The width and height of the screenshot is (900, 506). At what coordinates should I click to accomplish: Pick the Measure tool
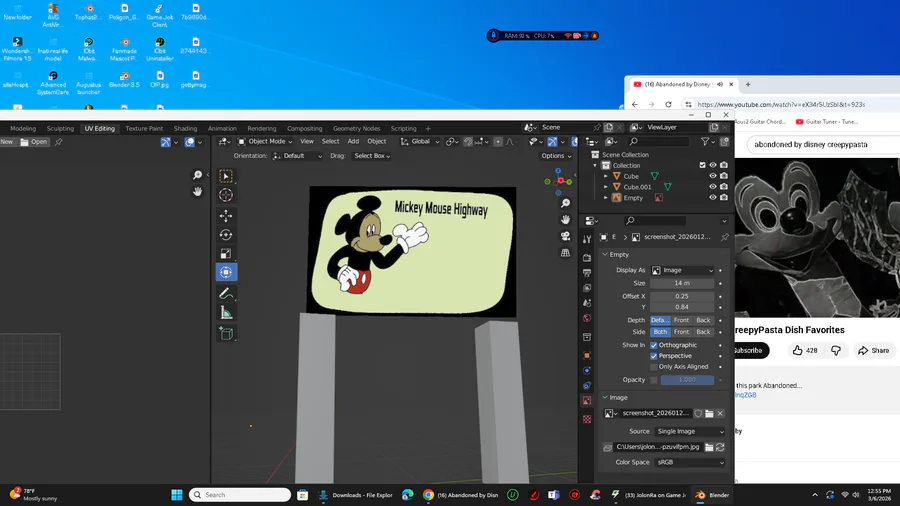pos(226,313)
